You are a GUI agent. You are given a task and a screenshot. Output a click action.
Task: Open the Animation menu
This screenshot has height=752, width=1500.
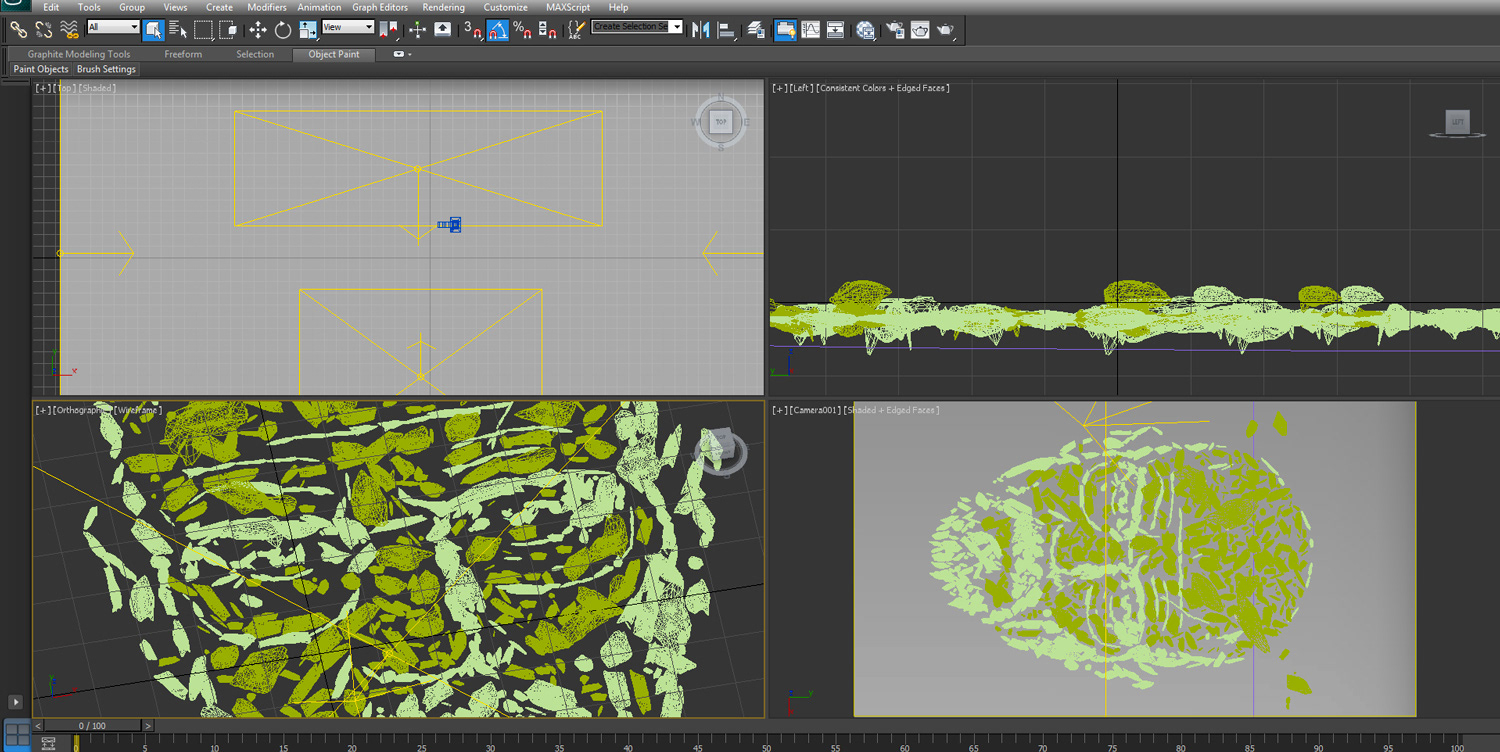319,7
